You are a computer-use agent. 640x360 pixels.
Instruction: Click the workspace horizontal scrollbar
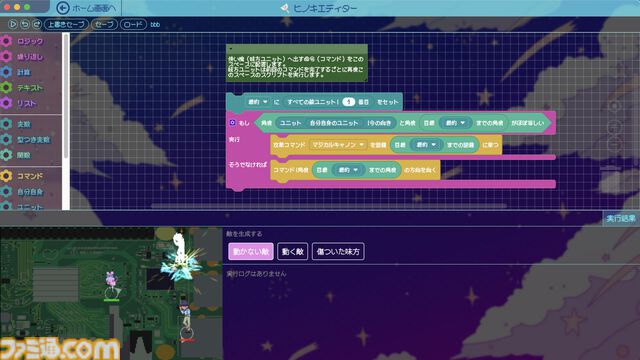tap(329, 206)
